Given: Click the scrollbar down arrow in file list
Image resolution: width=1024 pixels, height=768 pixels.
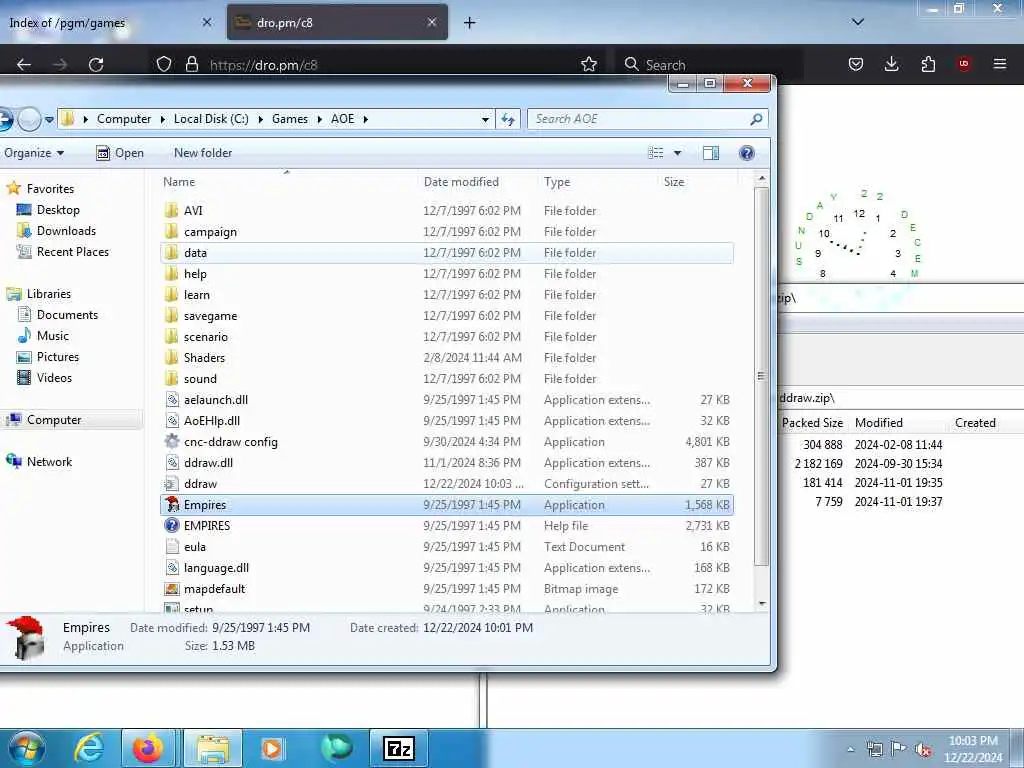Looking at the screenshot, I should [761, 604].
